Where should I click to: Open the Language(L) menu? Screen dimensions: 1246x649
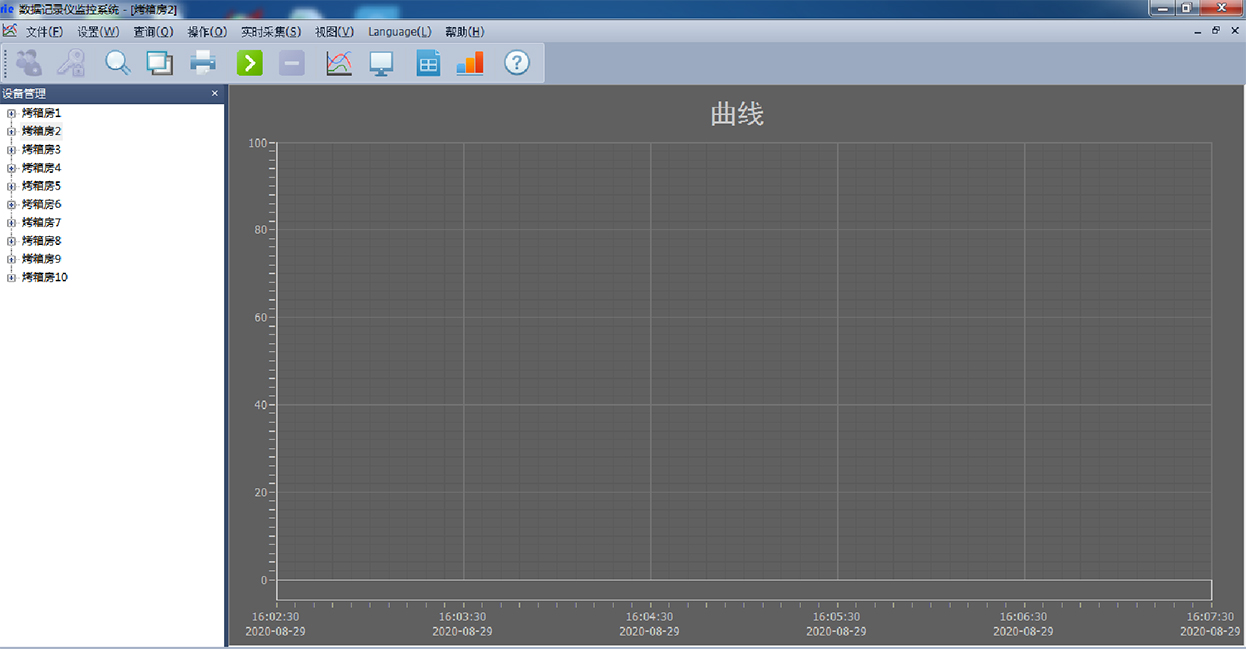tap(399, 32)
